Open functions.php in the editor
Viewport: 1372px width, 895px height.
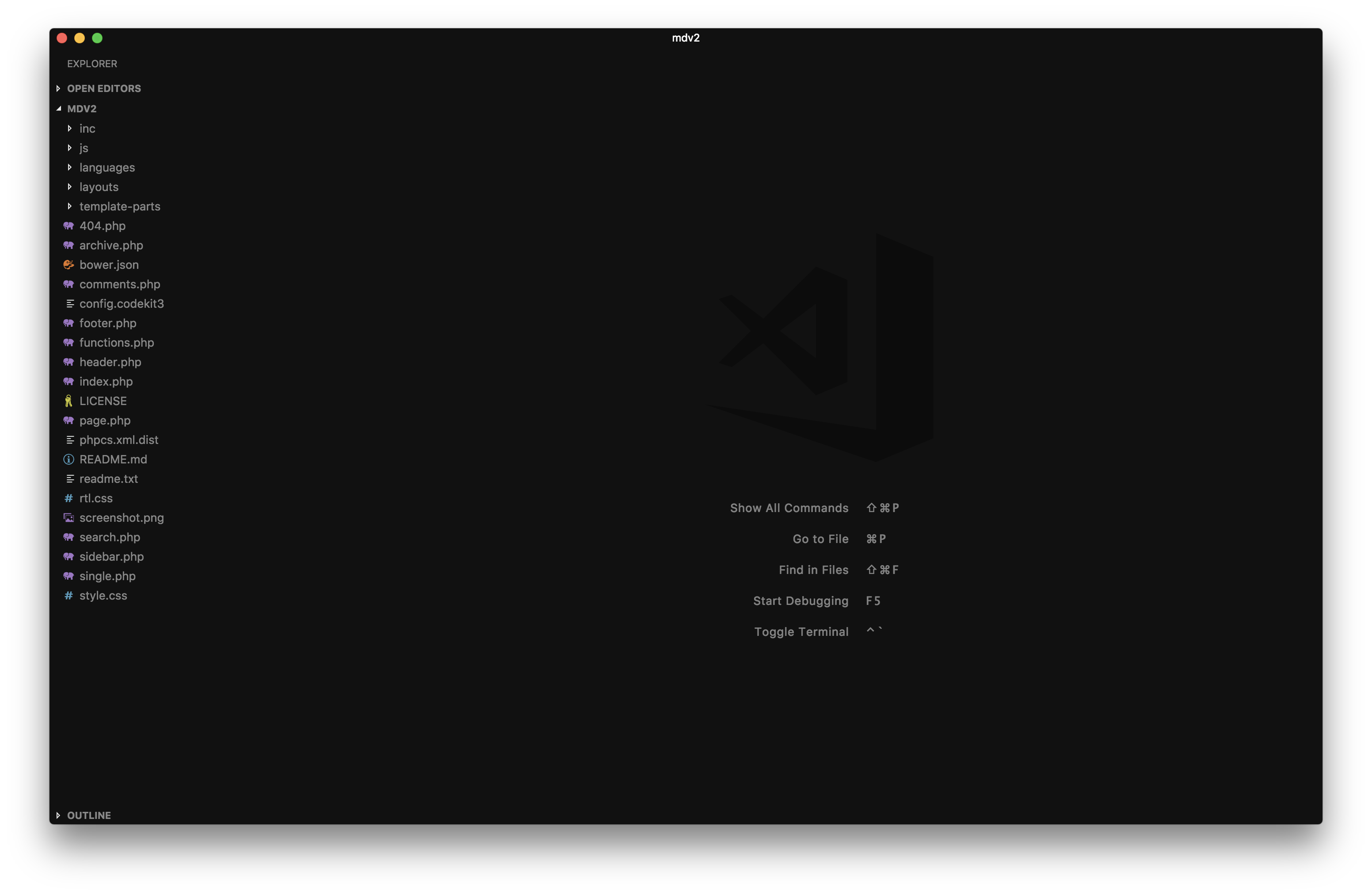tap(117, 343)
